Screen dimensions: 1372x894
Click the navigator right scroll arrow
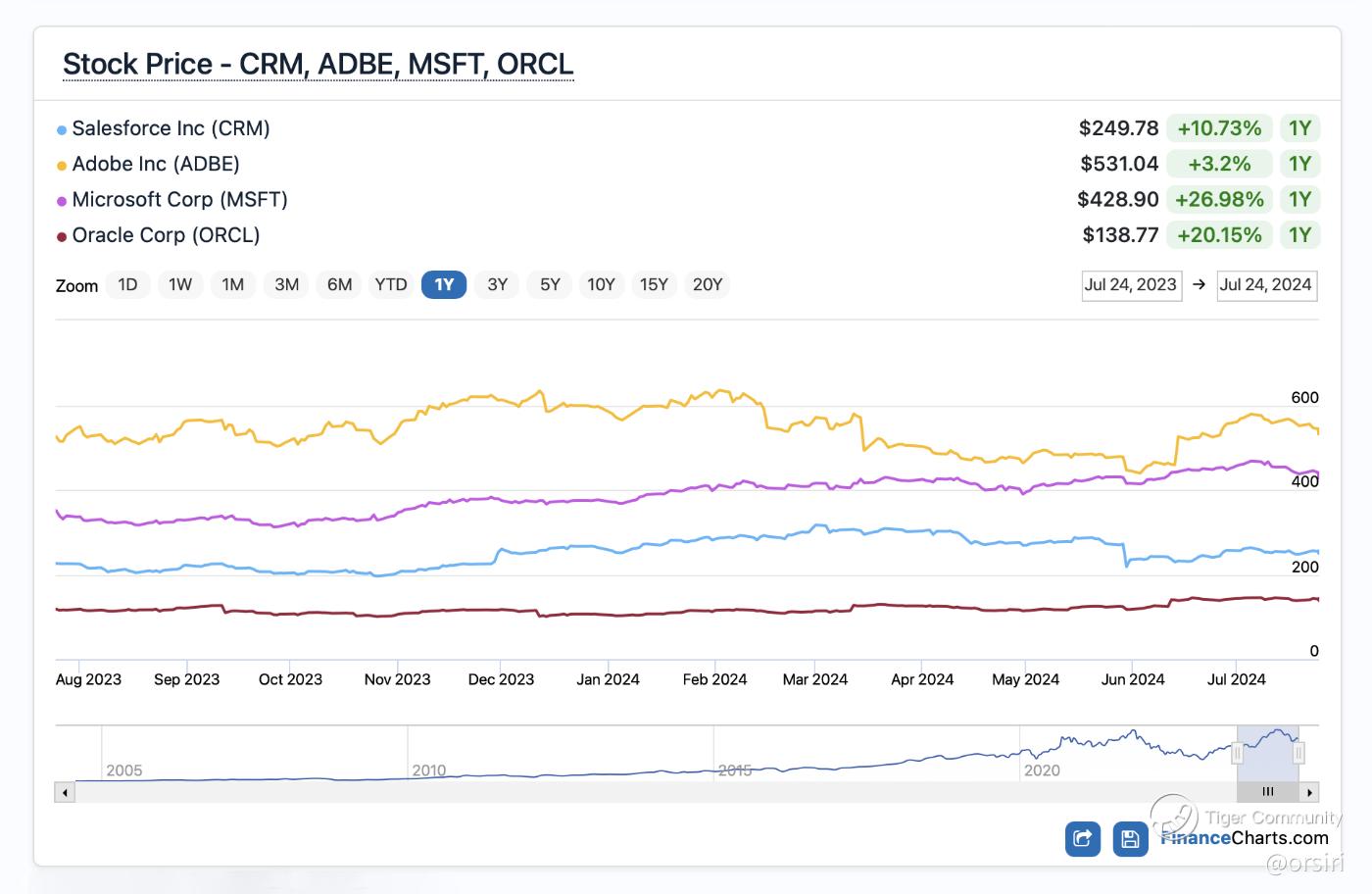click(1309, 792)
